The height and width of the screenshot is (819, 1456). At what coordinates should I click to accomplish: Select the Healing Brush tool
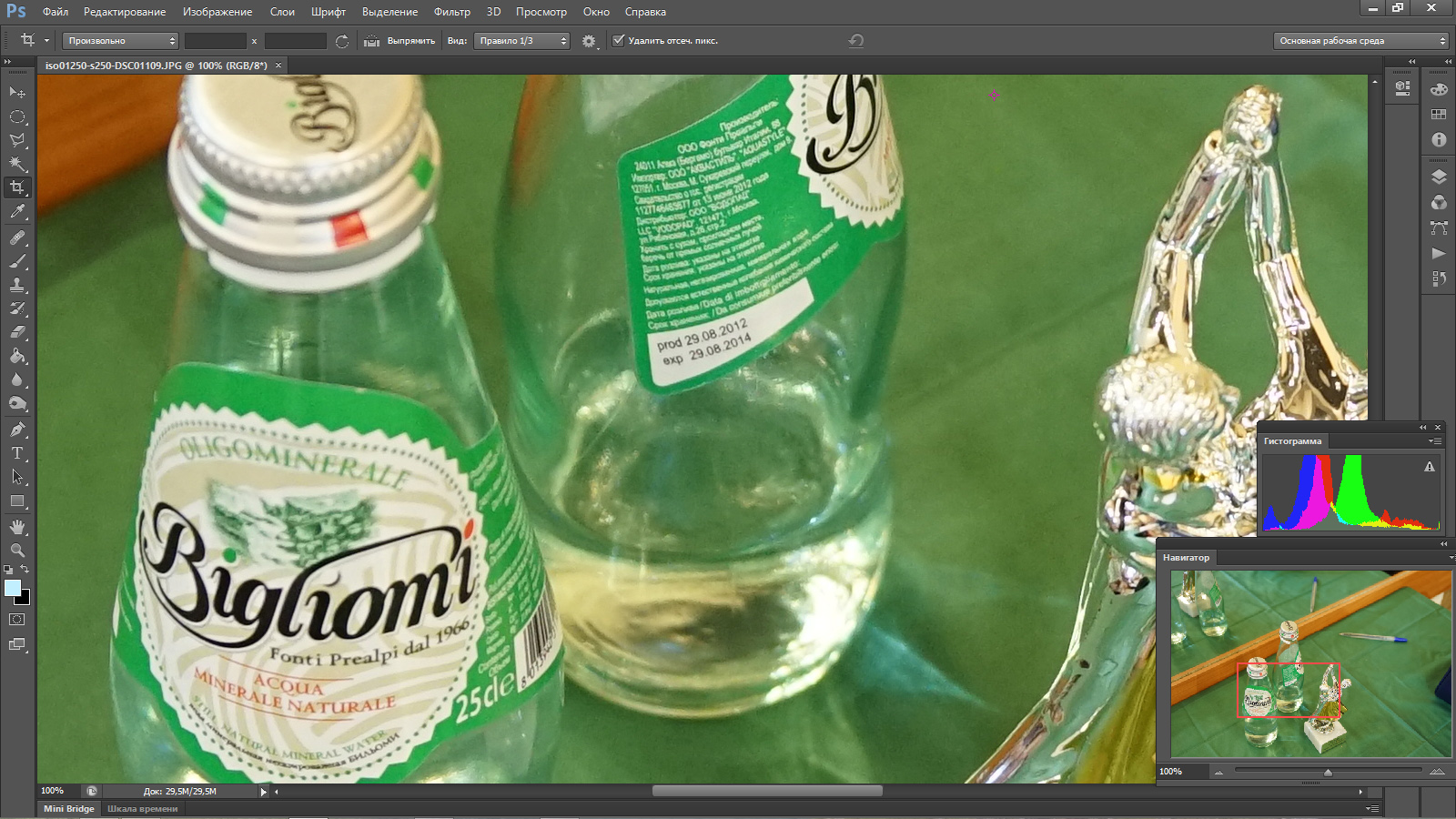pyautogui.click(x=17, y=238)
